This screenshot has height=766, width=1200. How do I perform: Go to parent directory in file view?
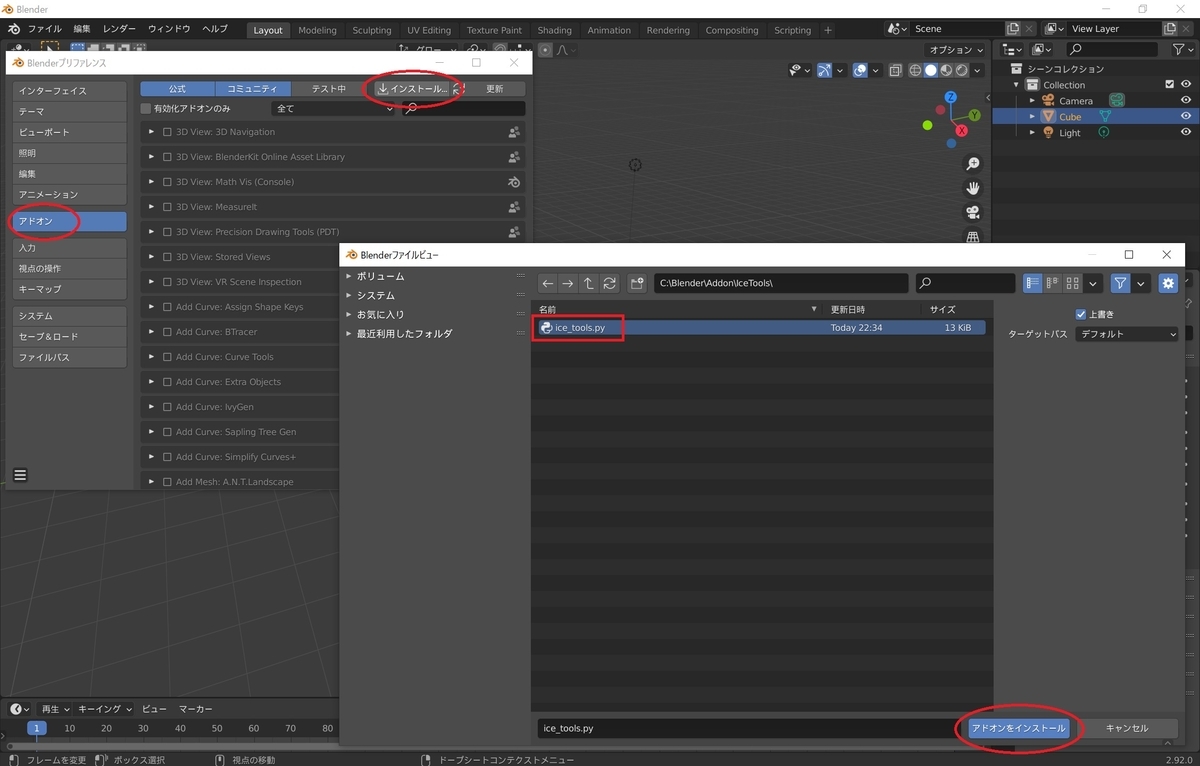coord(588,284)
